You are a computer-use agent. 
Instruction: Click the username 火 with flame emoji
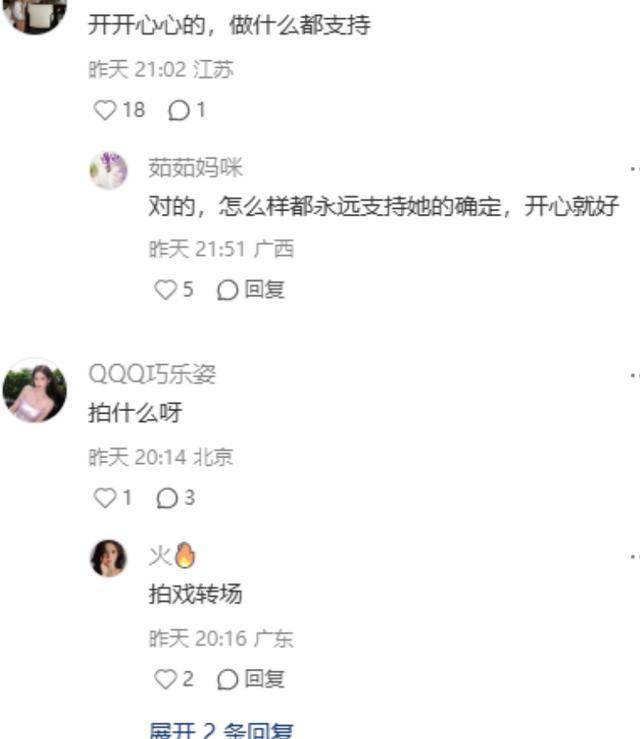[172, 556]
